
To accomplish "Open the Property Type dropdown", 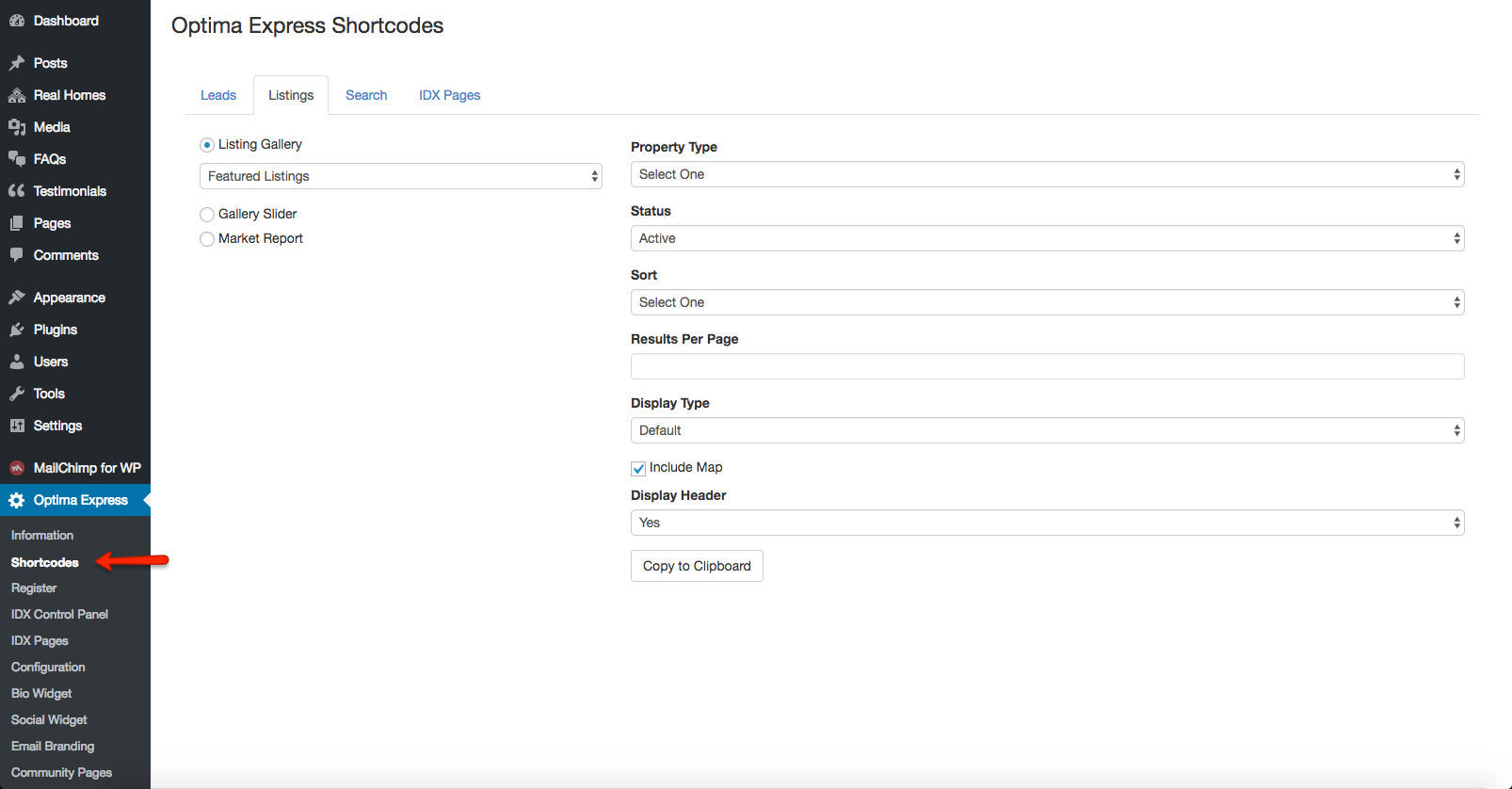I will point(1048,174).
